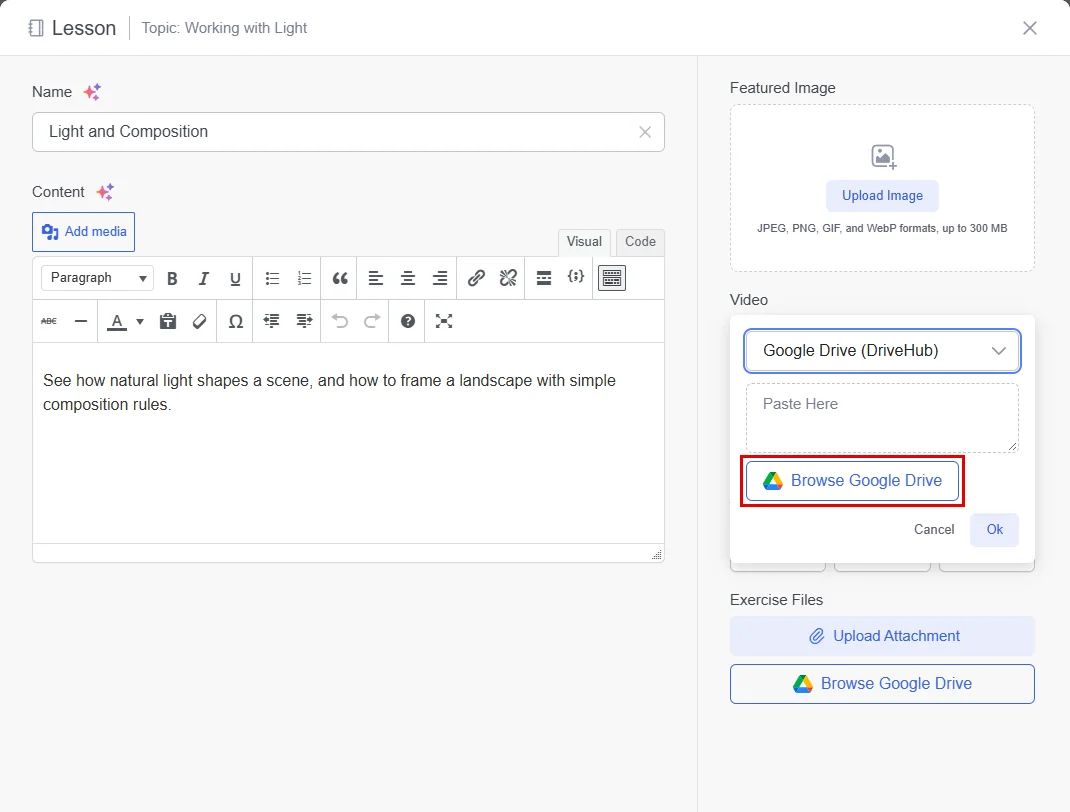This screenshot has width=1070, height=812.
Task: Remove link from text
Action: click(x=508, y=278)
